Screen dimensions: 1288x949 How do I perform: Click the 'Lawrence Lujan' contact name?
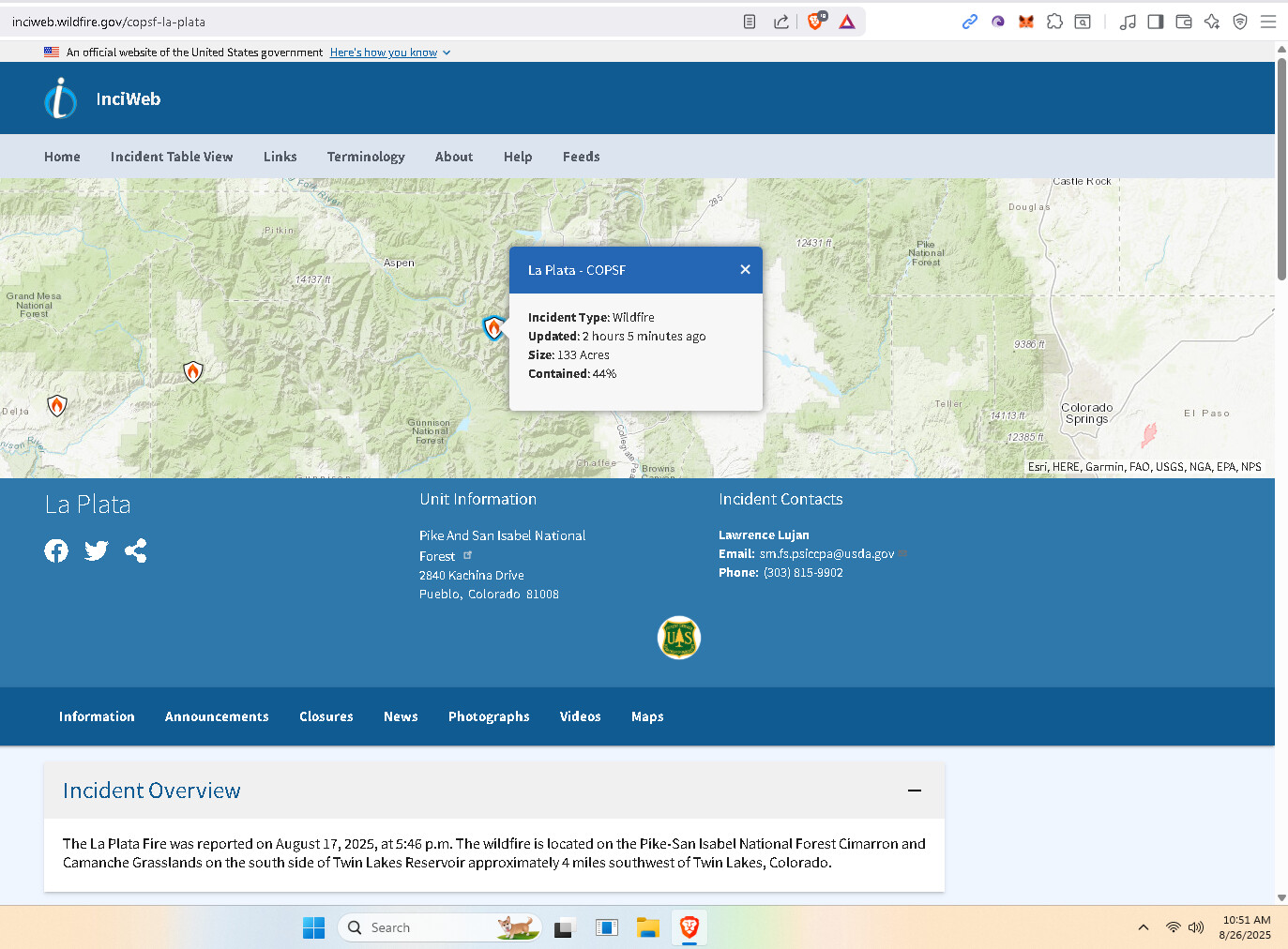coord(764,535)
